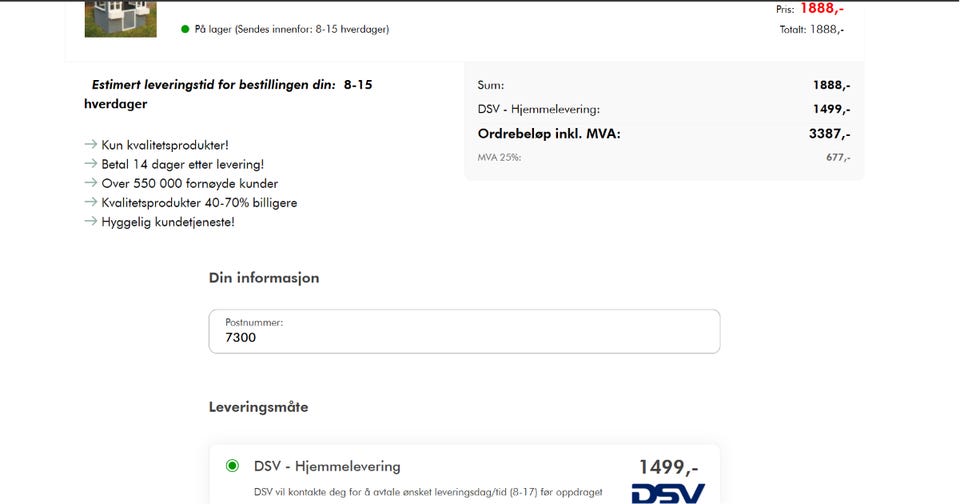Image resolution: width=960 pixels, height=504 pixels.
Task: Click the arrow beside Over 550 000 kunder
Action: tap(91, 182)
